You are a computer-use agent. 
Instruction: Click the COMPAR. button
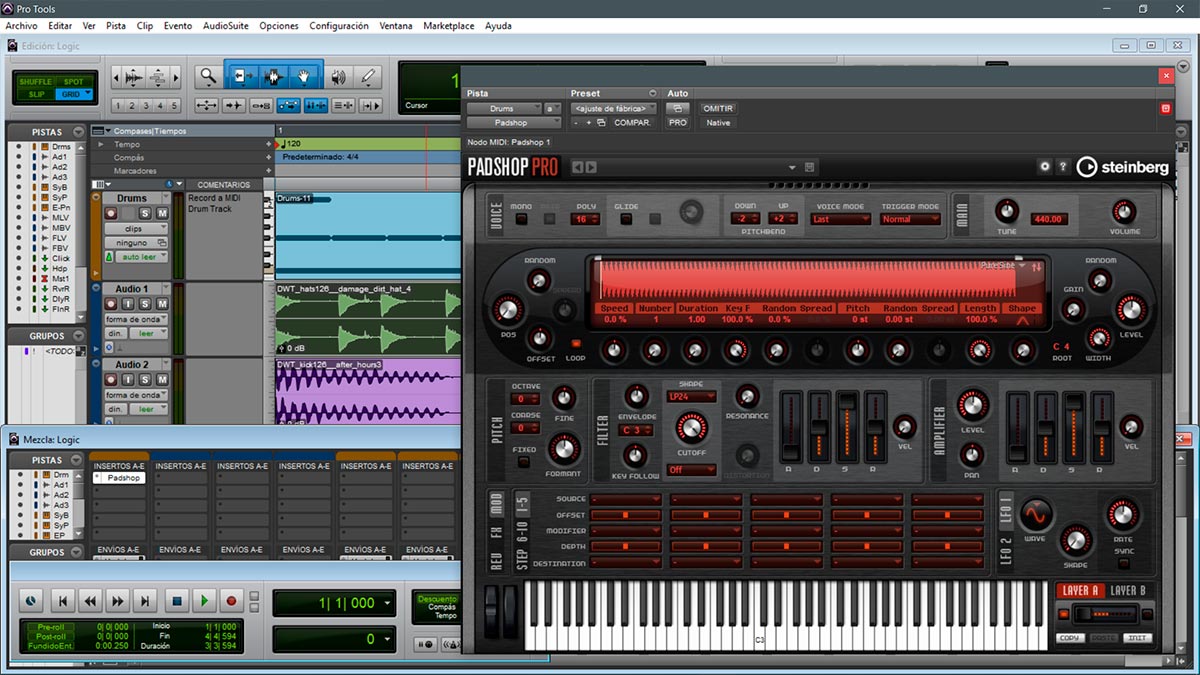(x=633, y=123)
